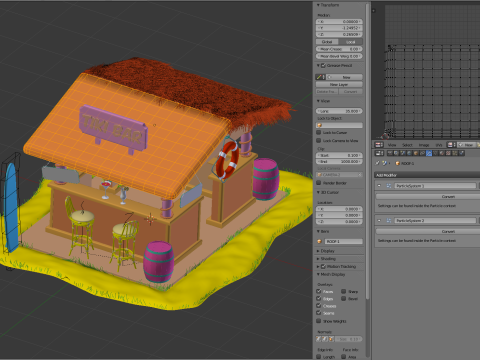
Task: Open the Select menu in UV editor
Action: click(407, 145)
